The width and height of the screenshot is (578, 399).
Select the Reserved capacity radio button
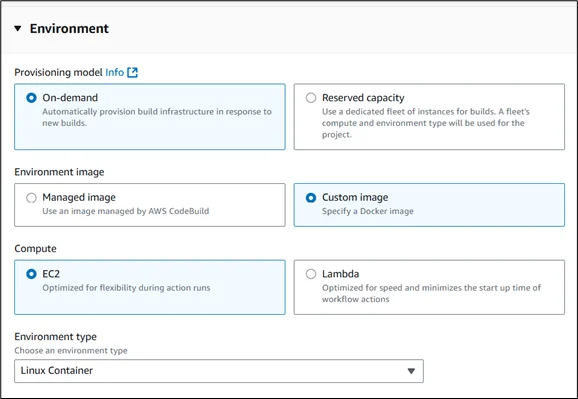click(x=311, y=98)
